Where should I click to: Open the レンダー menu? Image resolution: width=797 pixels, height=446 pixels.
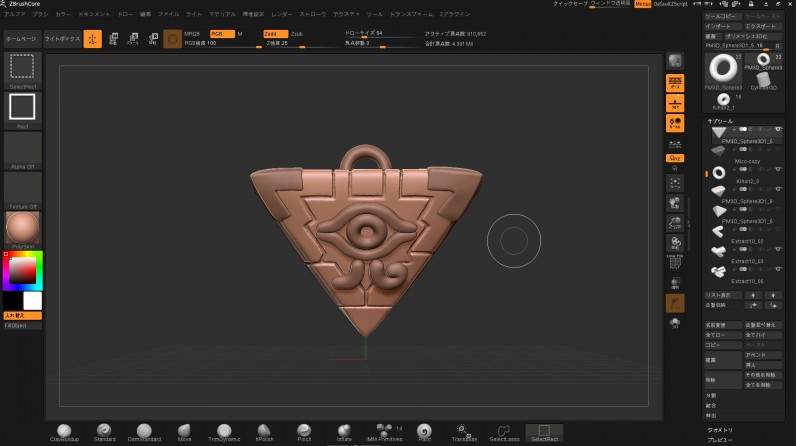282,15
